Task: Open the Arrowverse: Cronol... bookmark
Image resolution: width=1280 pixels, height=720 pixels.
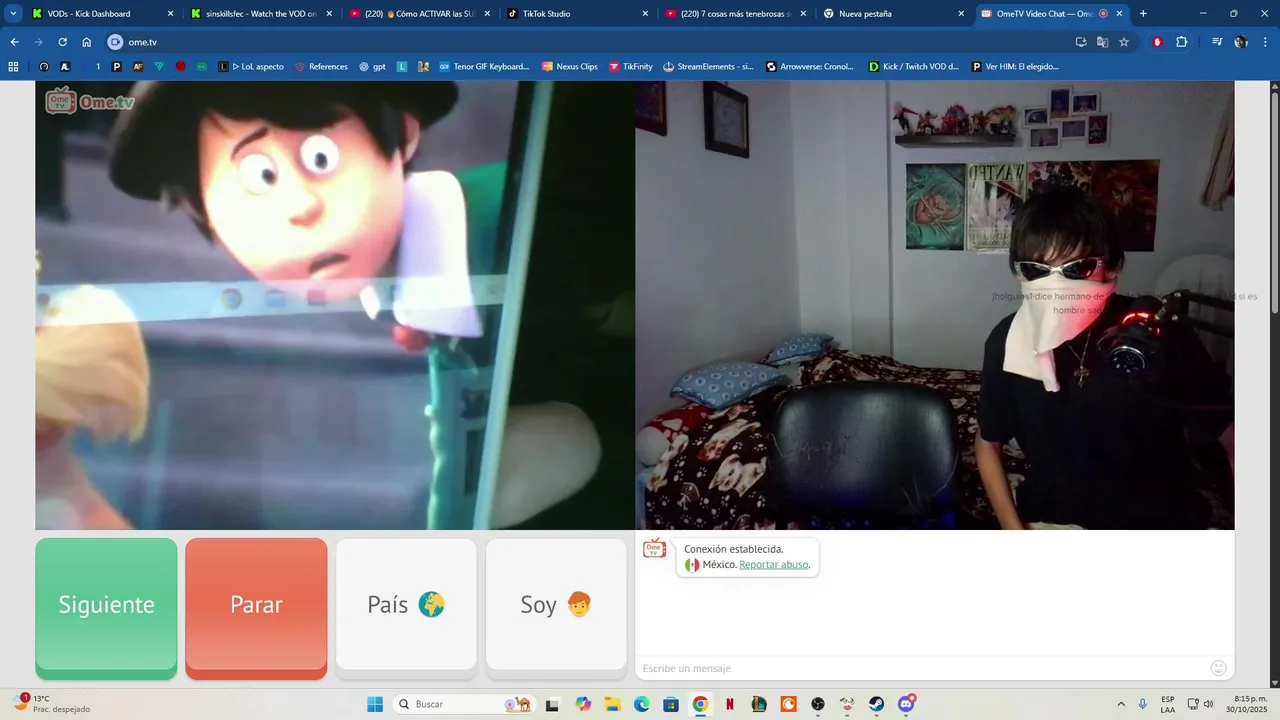Action: (x=810, y=67)
